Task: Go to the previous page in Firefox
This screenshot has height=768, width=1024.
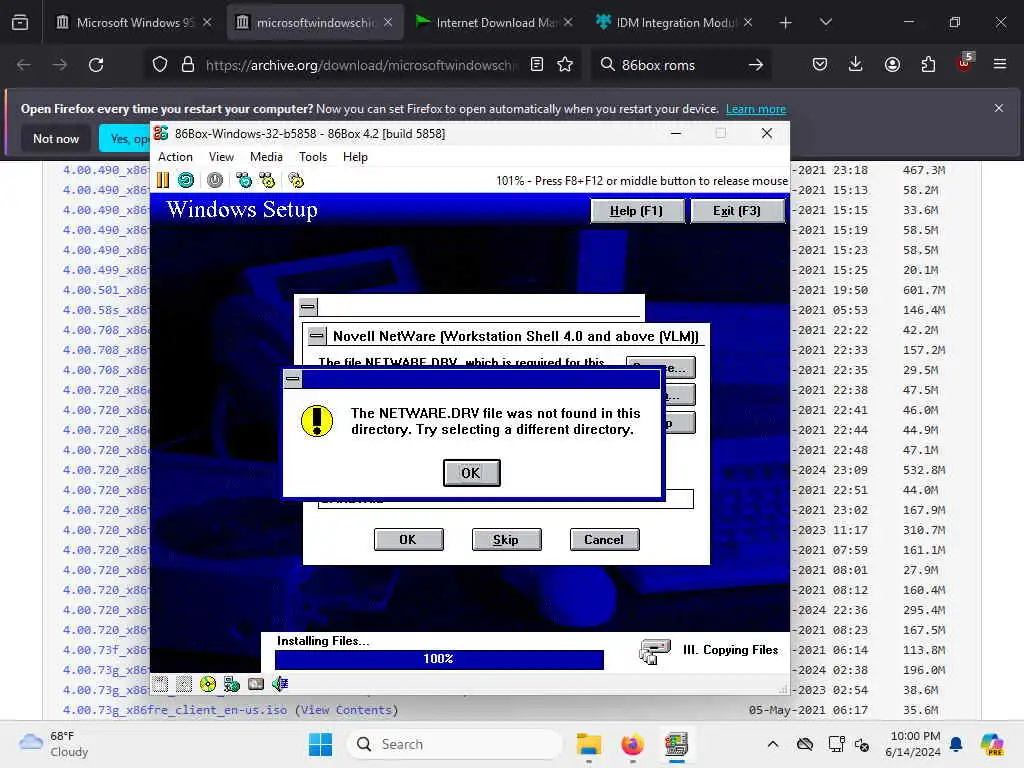Action: click(24, 65)
